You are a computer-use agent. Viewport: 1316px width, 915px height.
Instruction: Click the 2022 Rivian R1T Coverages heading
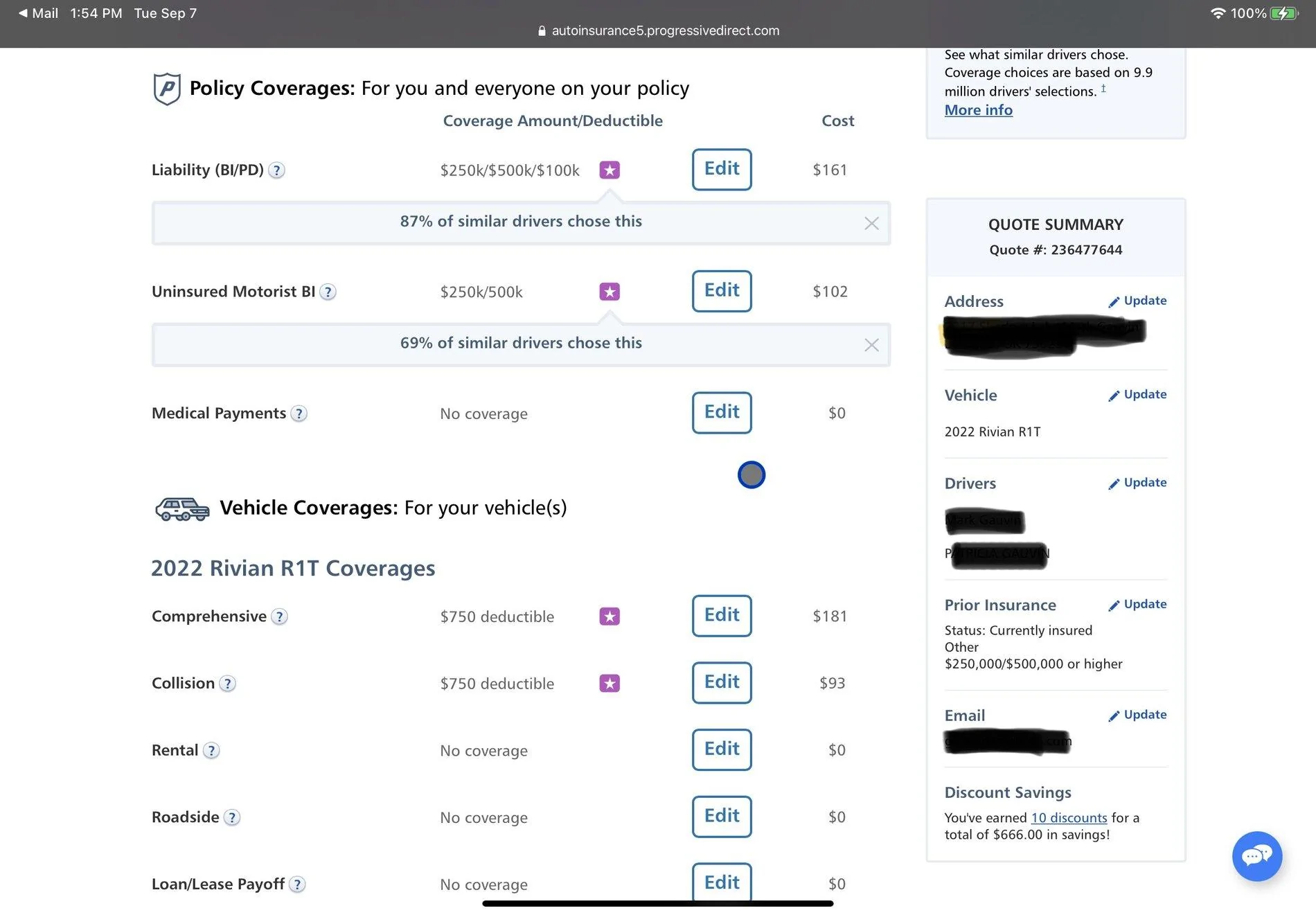point(293,569)
